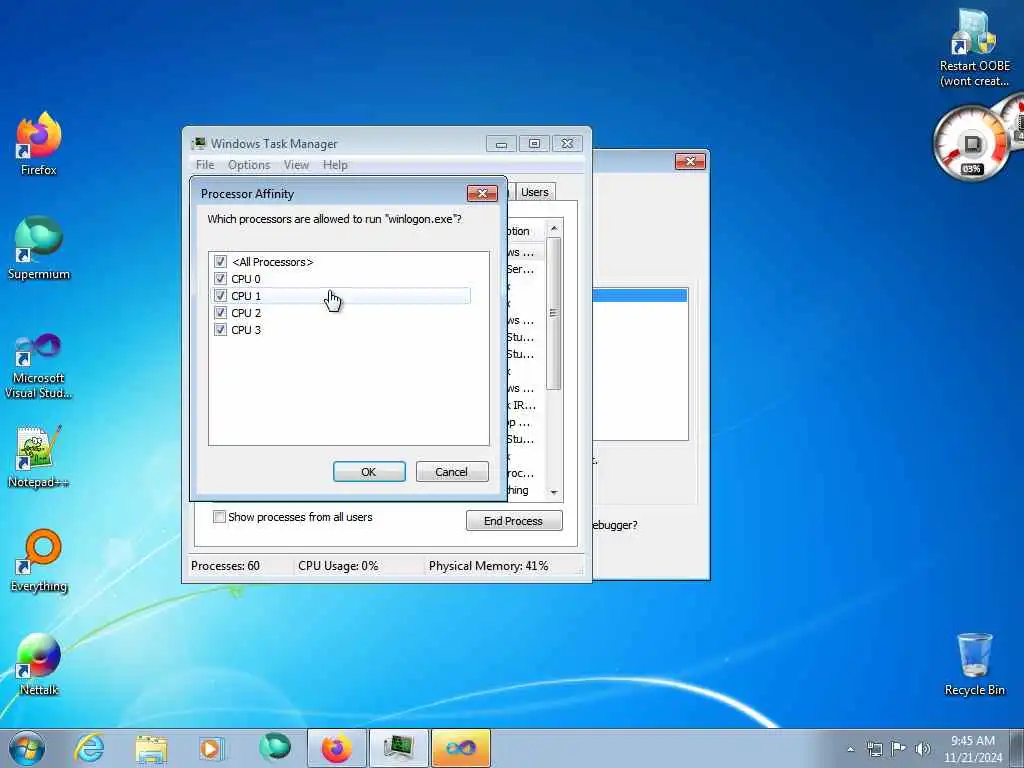
Task: Open the File menu in Task Manager
Action: coord(205,165)
